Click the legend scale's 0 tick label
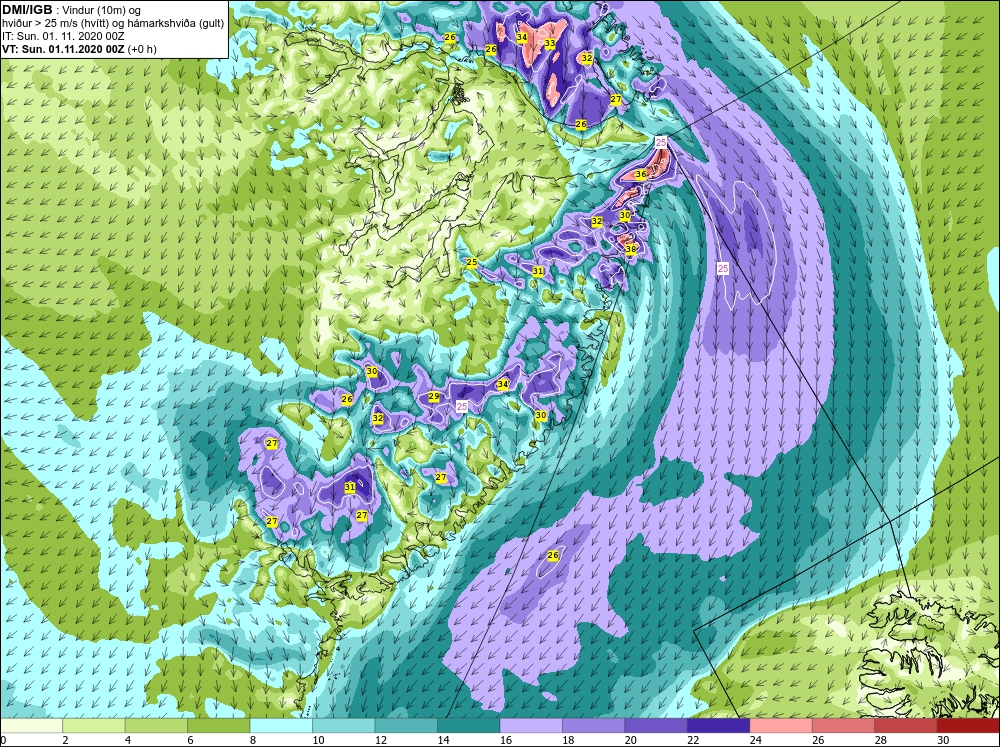 pyautogui.click(x=3, y=740)
